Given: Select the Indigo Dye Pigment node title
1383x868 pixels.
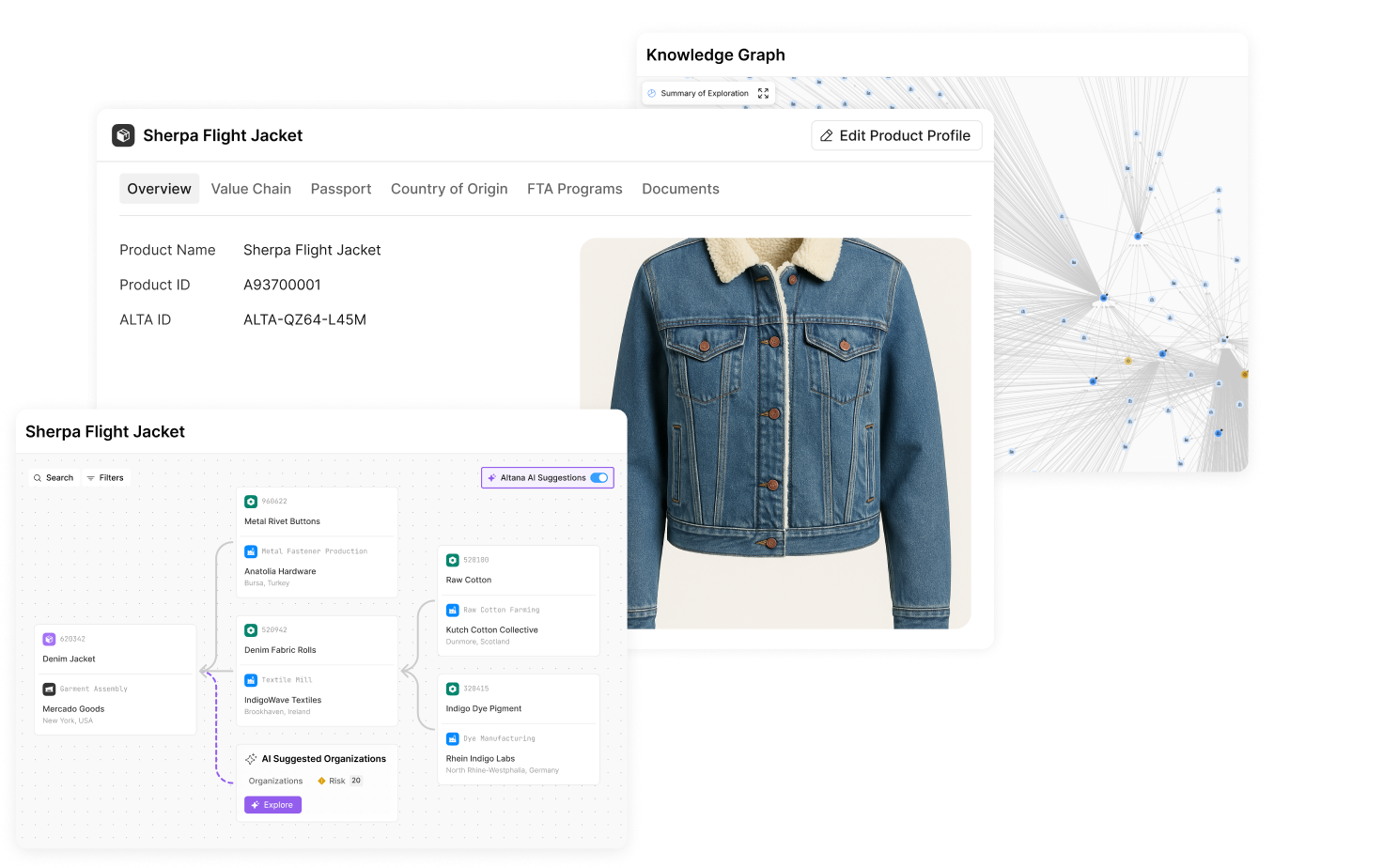Looking at the screenshot, I should click(484, 708).
